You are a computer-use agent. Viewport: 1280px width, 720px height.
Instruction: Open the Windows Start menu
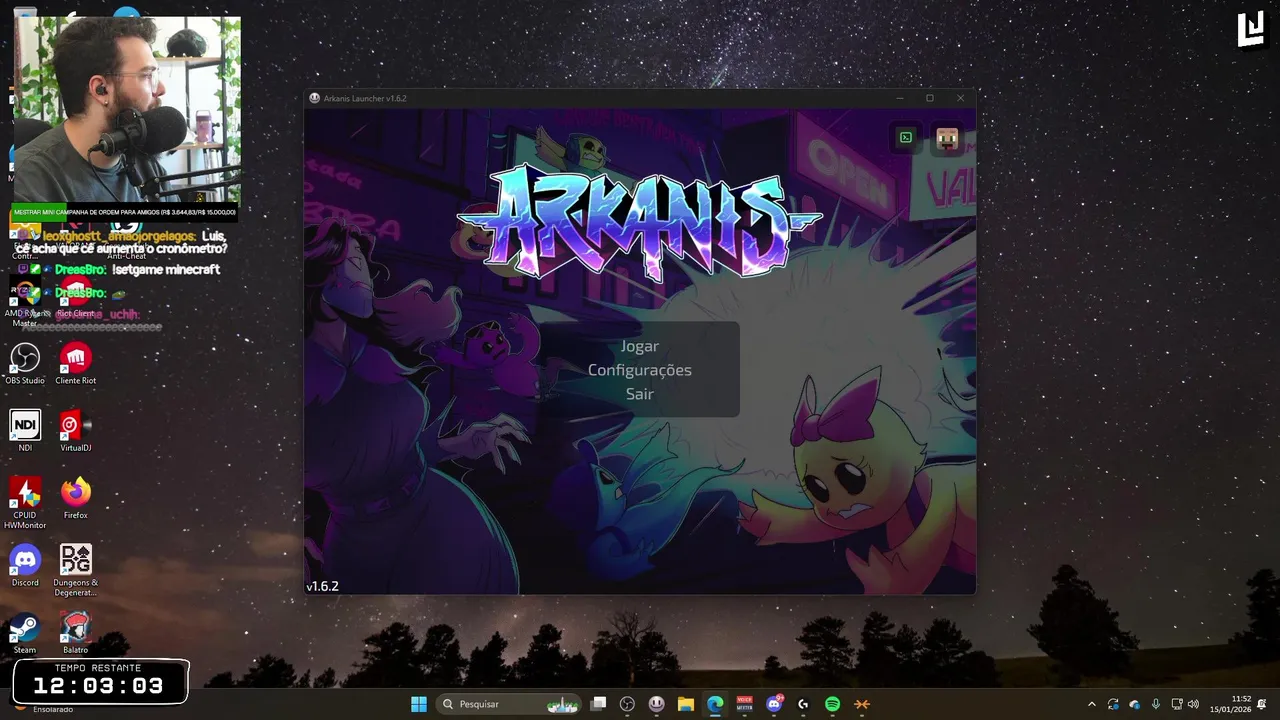419,704
